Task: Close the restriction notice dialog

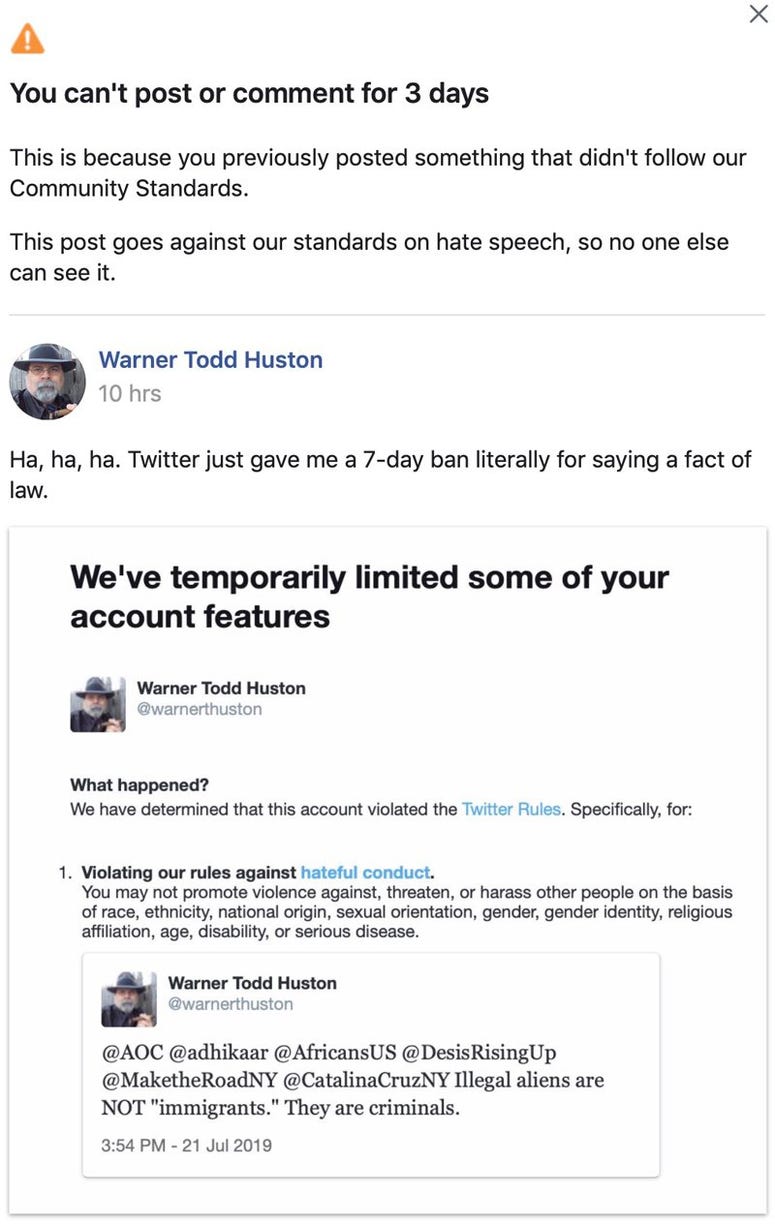Action: (x=759, y=14)
